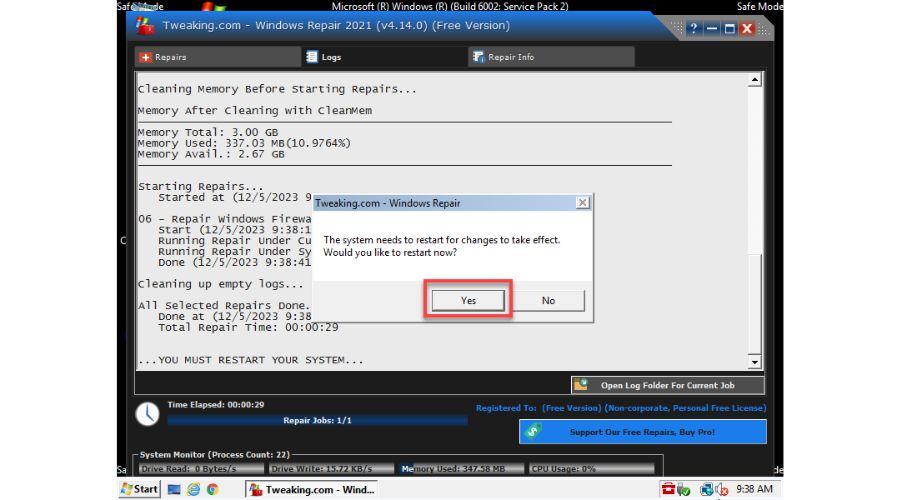The height and width of the screenshot is (500, 900).
Task: Click the Logs tab document icon
Action: click(312, 57)
